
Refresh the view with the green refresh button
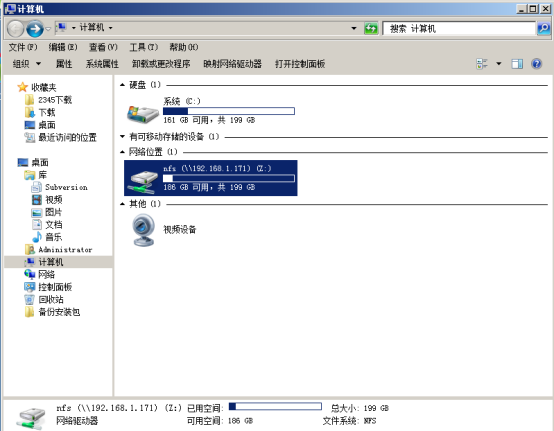click(x=371, y=28)
